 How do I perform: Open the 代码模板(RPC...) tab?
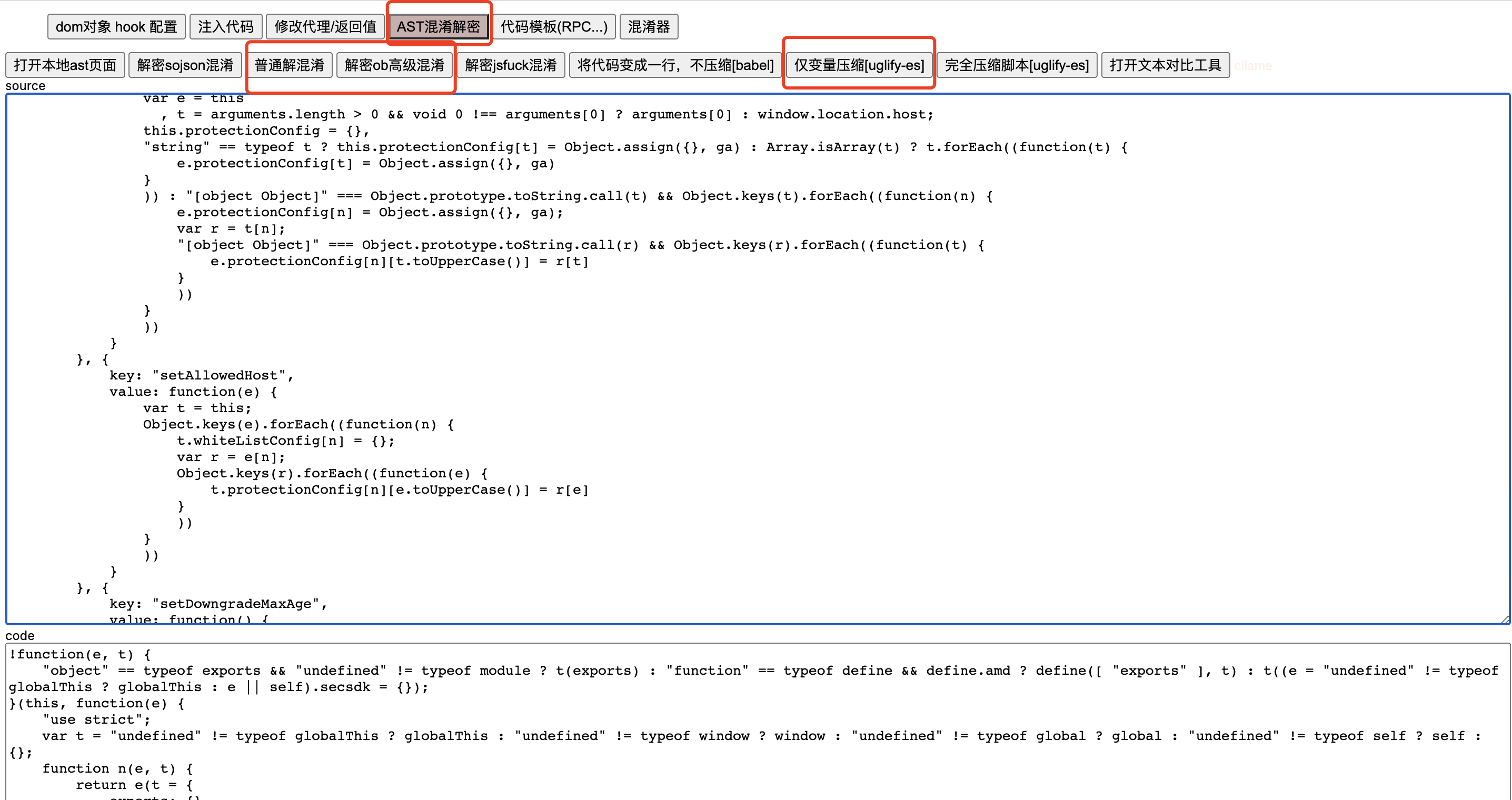point(553,26)
